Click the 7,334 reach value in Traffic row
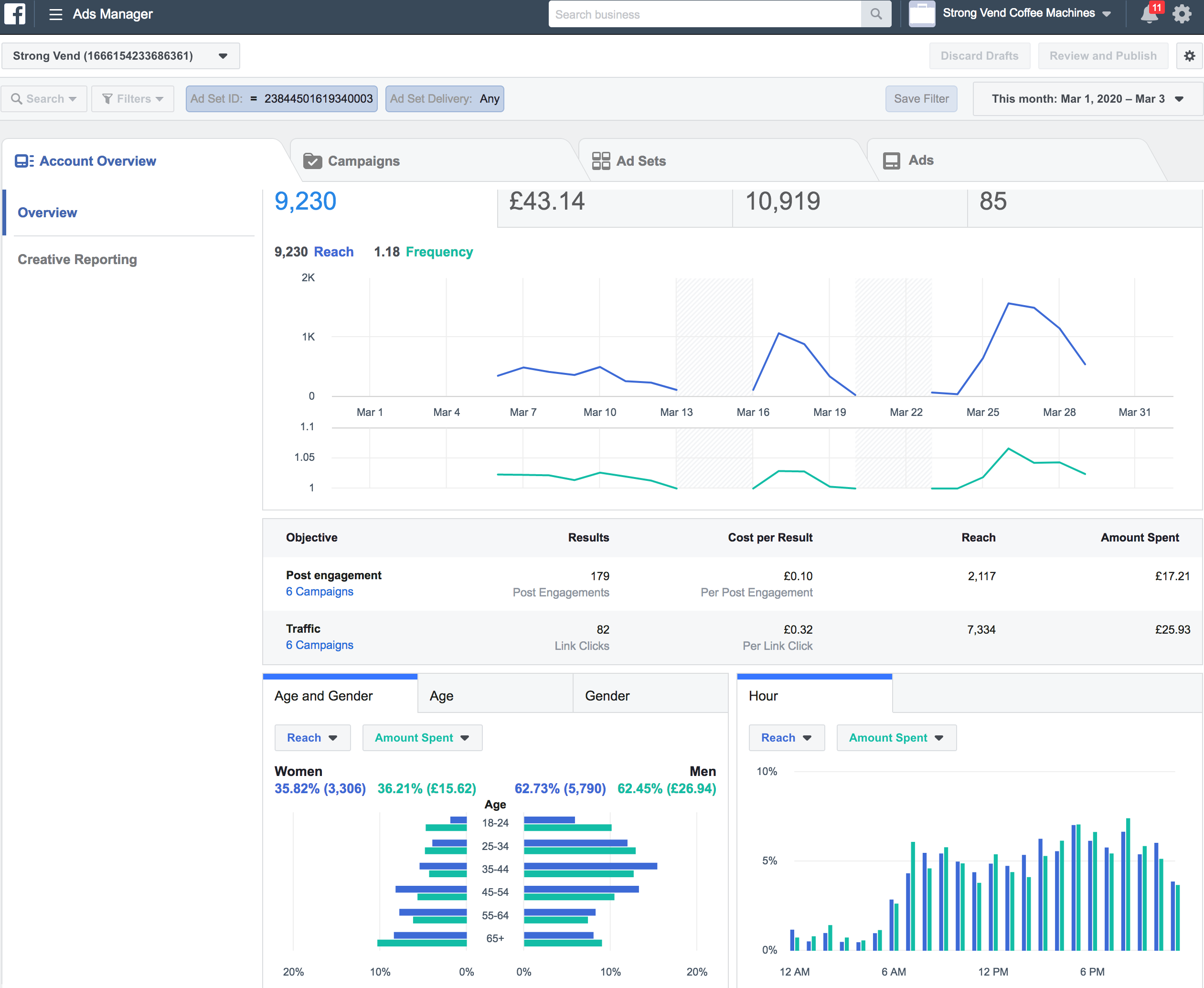 point(981,630)
